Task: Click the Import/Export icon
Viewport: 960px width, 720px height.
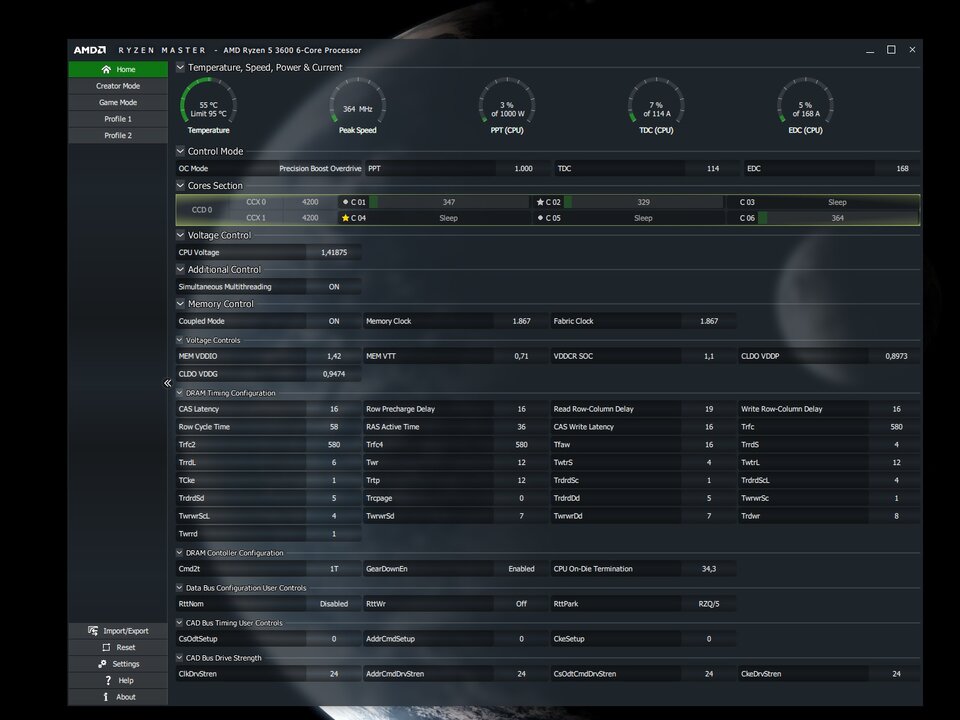Action: pyautogui.click(x=93, y=631)
